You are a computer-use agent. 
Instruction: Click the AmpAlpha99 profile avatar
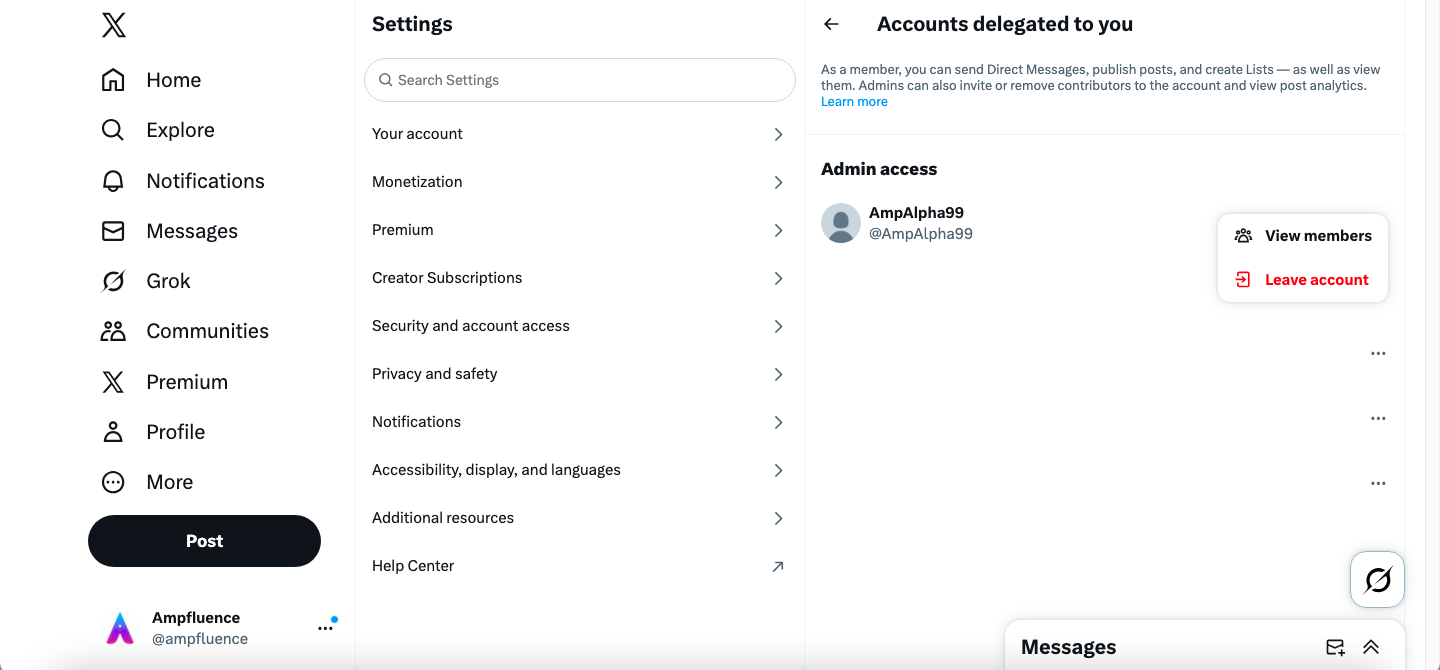841,223
